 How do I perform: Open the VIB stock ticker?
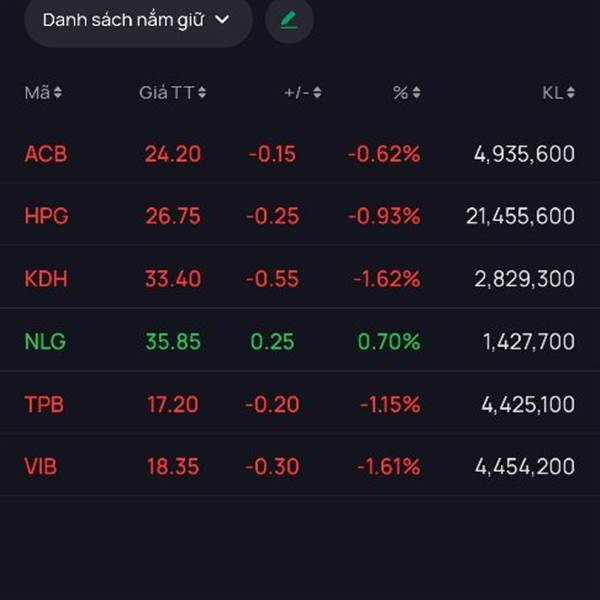tap(41, 466)
